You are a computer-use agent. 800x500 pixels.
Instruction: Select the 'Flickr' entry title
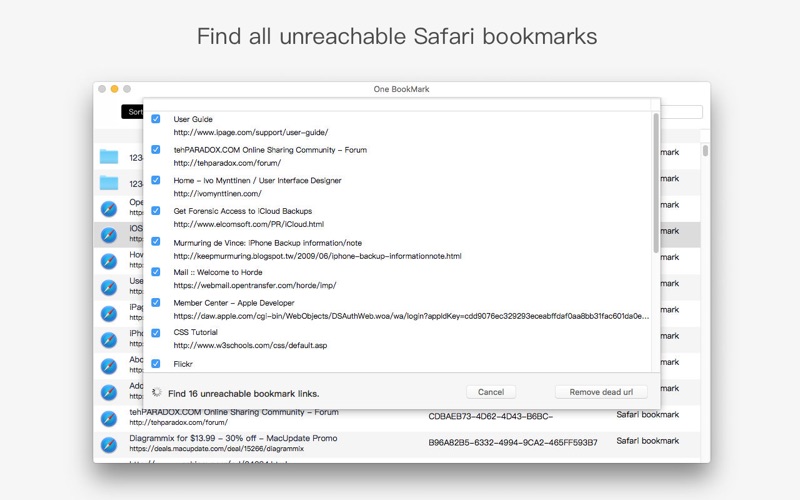(183, 364)
